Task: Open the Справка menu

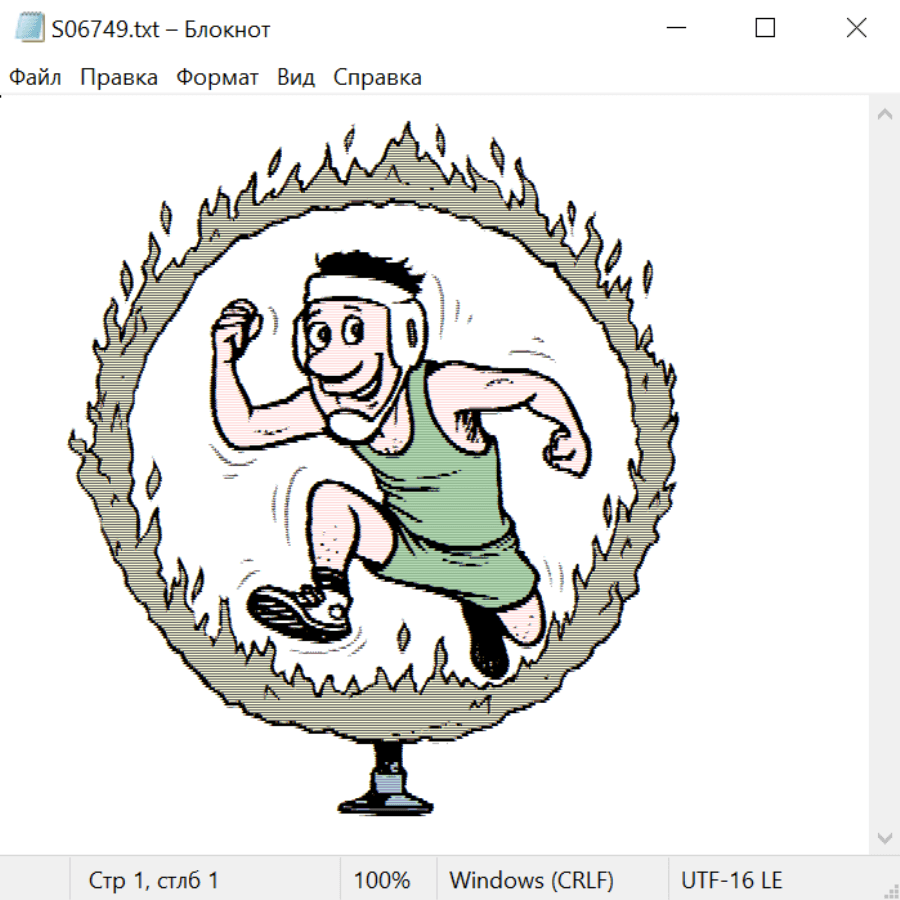Action: 377,78
